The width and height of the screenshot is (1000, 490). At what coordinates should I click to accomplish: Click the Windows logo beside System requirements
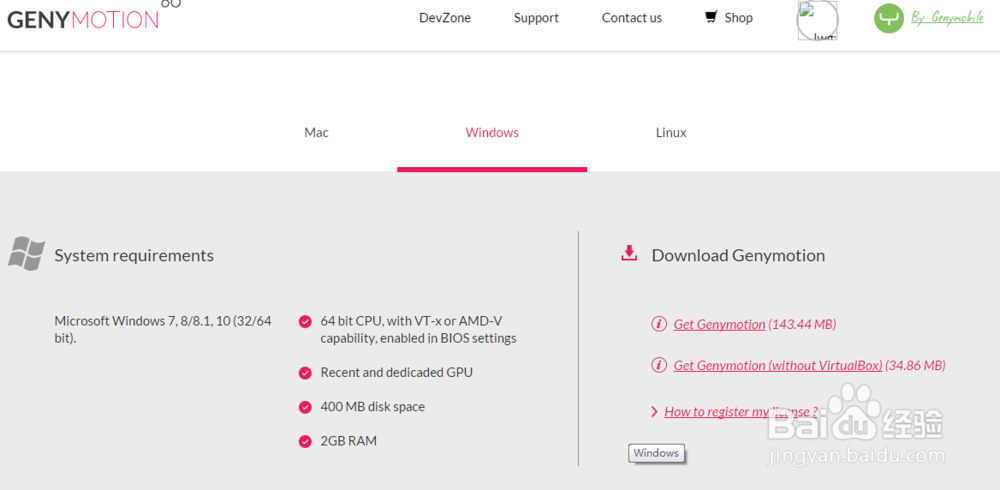coord(26,253)
